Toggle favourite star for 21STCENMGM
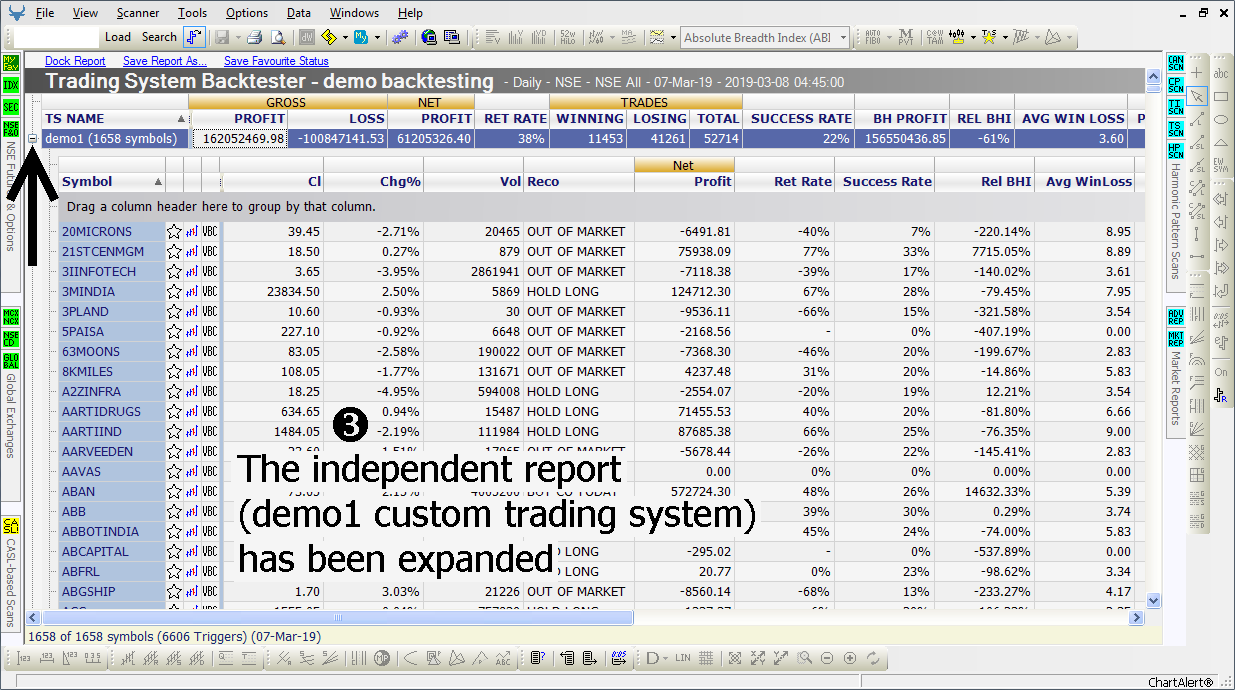This screenshot has height=690, width=1235. click(174, 251)
